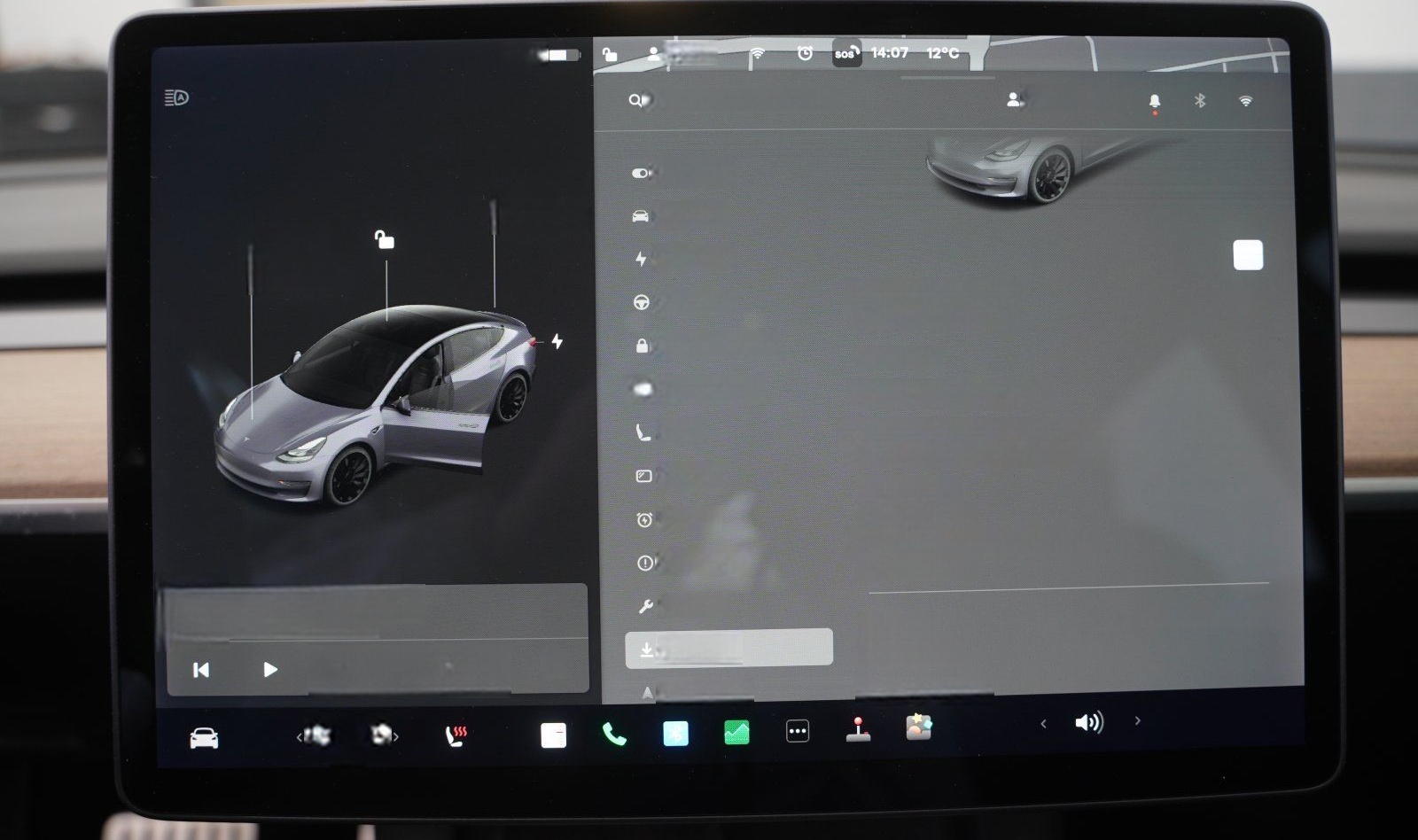
Task: Open car controls from bottom bar
Action: pos(204,737)
